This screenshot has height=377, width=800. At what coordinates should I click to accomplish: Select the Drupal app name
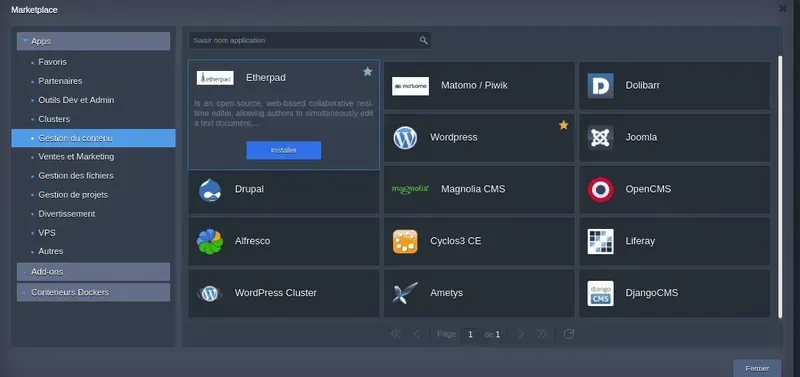[x=249, y=189]
